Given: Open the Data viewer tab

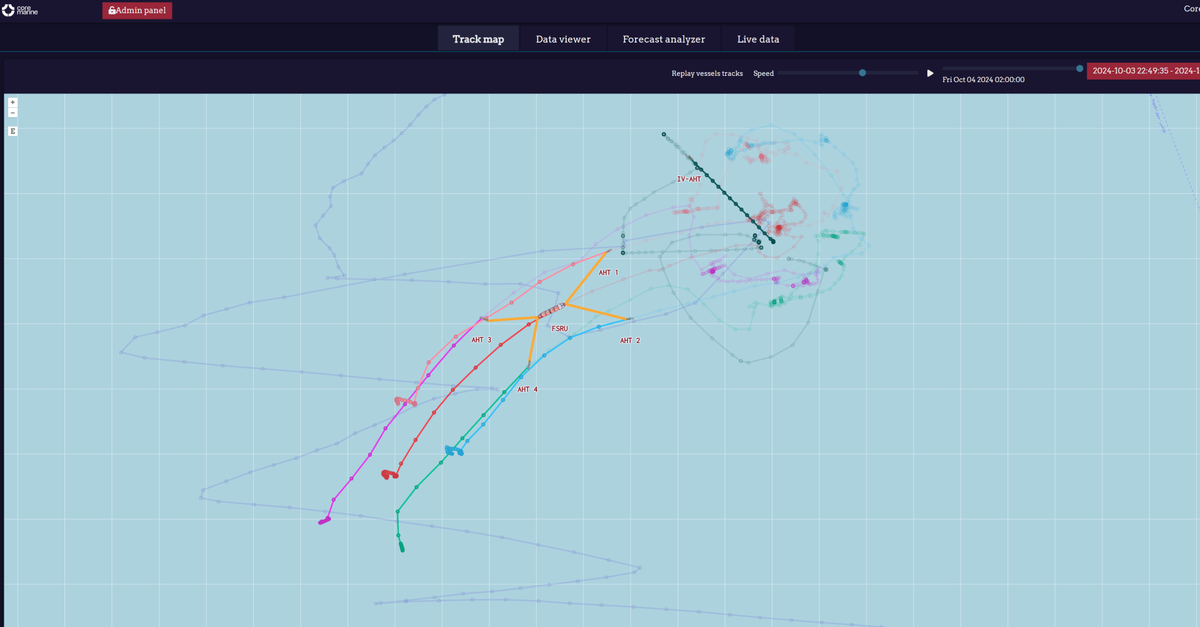Looking at the screenshot, I should (x=563, y=39).
